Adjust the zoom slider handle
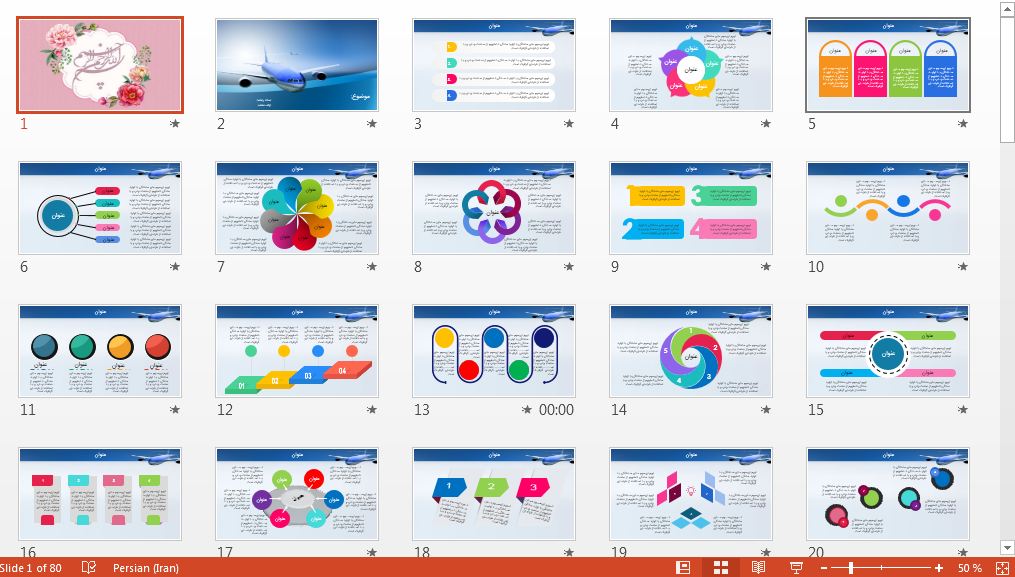 [851, 568]
